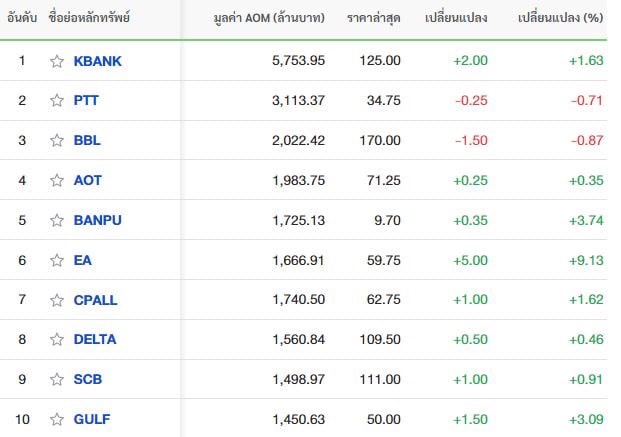Open the PTT stock link
Viewport: 621px width, 437px height.
tap(86, 101)
